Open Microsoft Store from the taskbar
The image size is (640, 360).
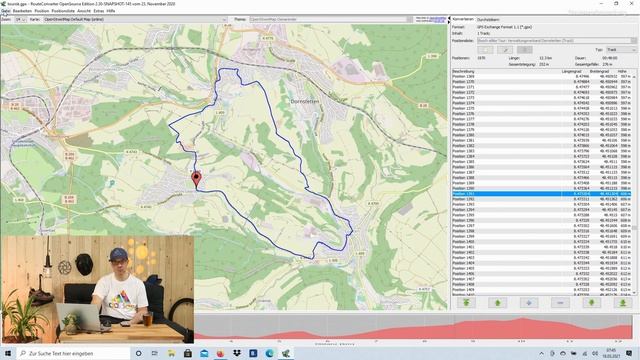pyautogui.click(x=187, y=353)
